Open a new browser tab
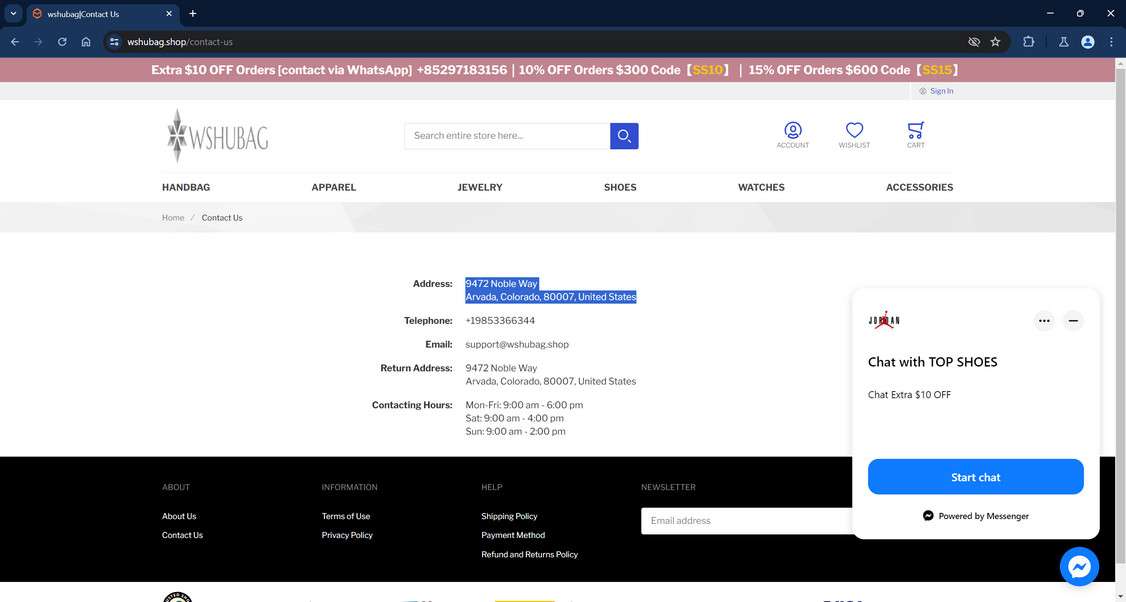Screen dimensions: 1126x602 tap(192, 14)
